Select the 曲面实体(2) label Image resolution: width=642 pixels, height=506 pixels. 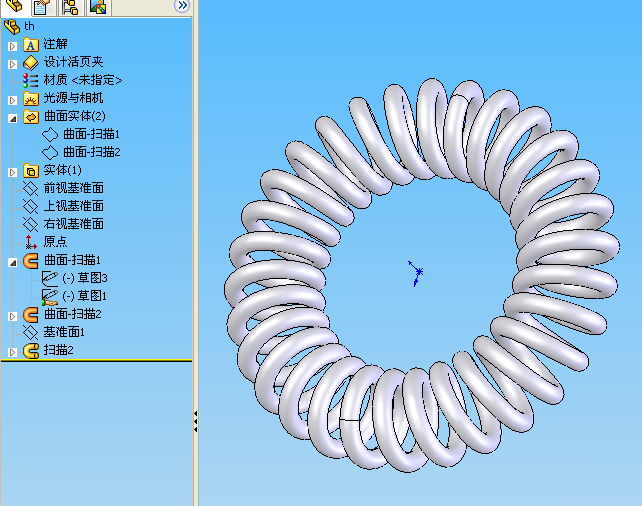(75, 116)
